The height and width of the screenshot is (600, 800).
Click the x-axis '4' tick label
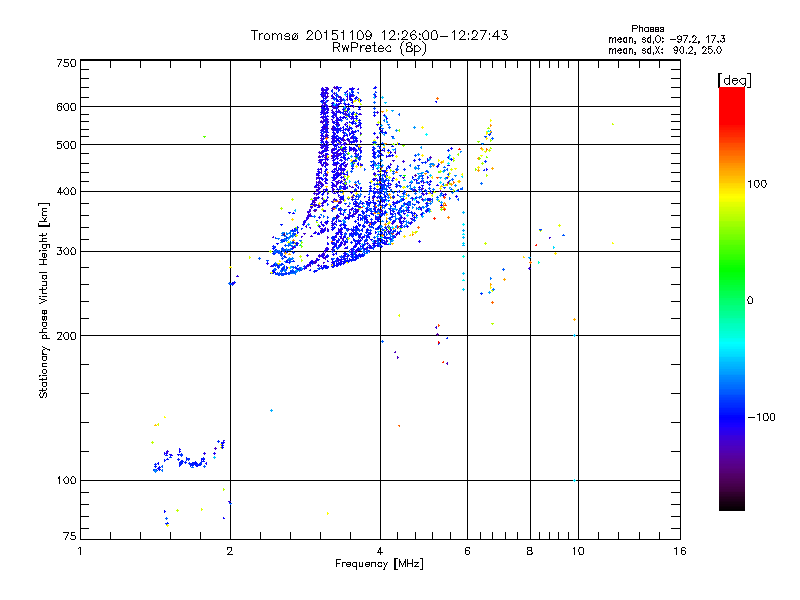pyautogui.click(x=380, y=551)
